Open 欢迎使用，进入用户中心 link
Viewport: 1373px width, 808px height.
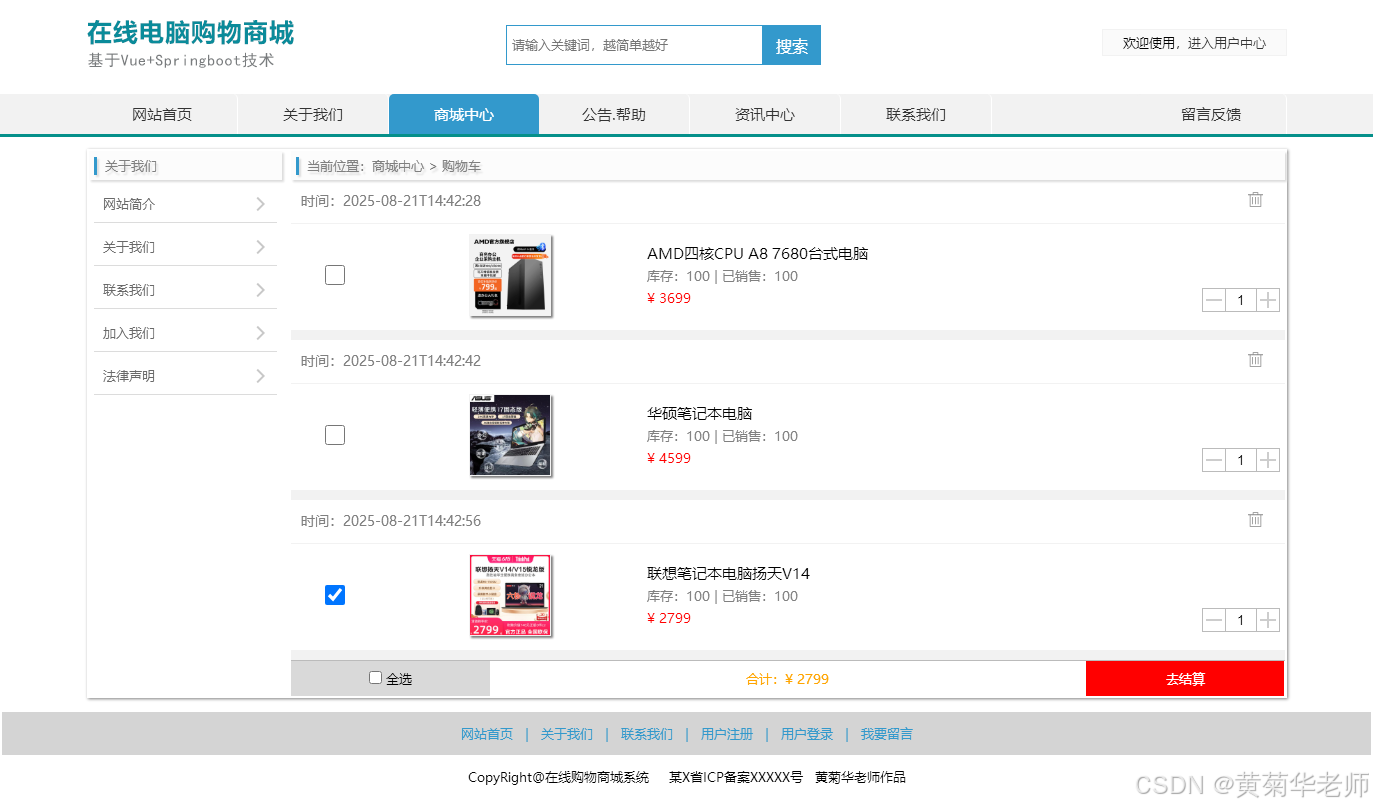pyautogui.click(x=1194, y=43)
